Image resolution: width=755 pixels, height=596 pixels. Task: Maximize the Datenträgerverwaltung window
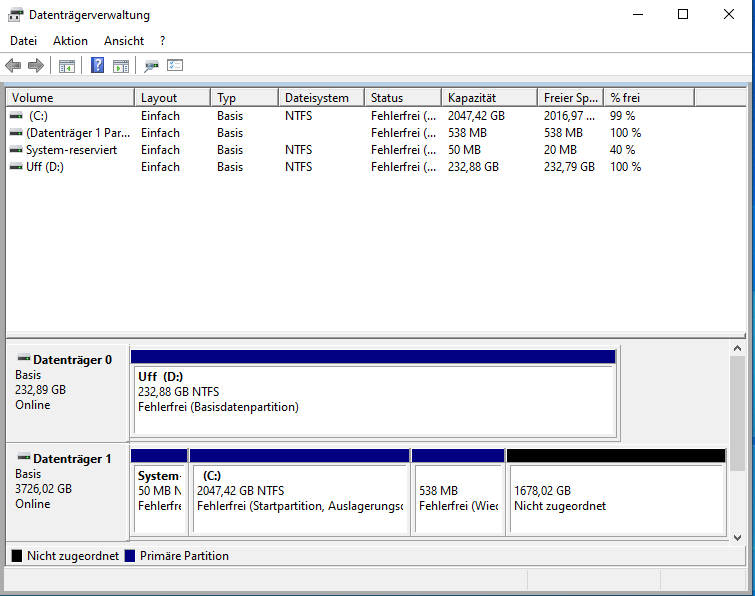click(683, 14)
